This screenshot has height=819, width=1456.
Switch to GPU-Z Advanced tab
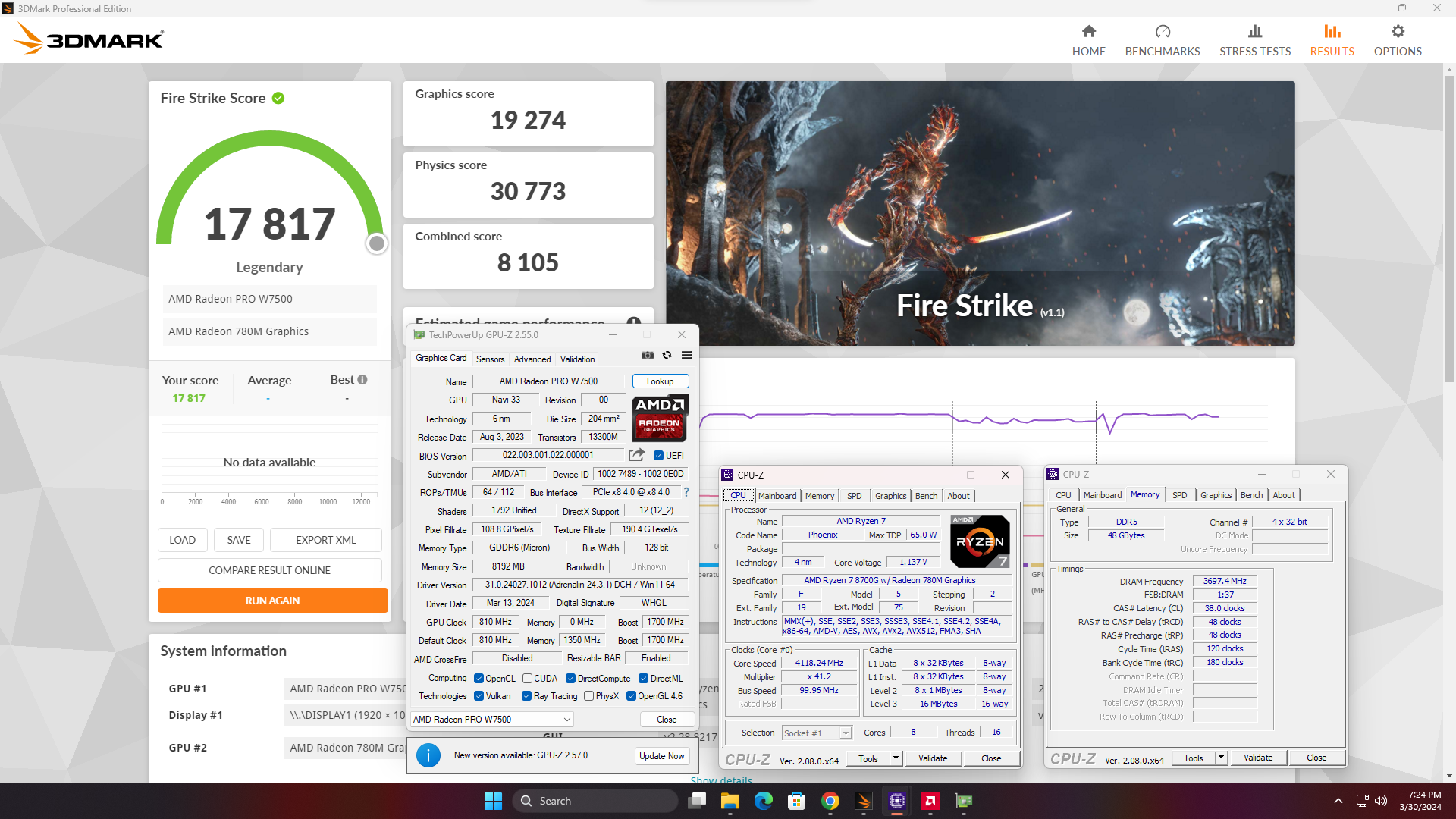coord(532,359)
